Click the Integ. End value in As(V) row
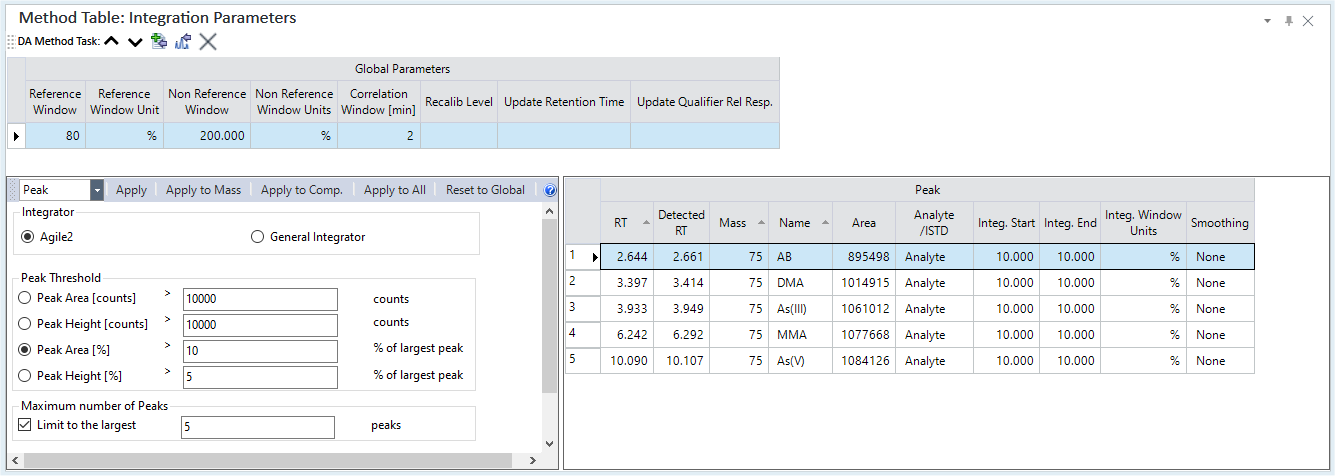The image size is (1335, 476). (1069, 361)
